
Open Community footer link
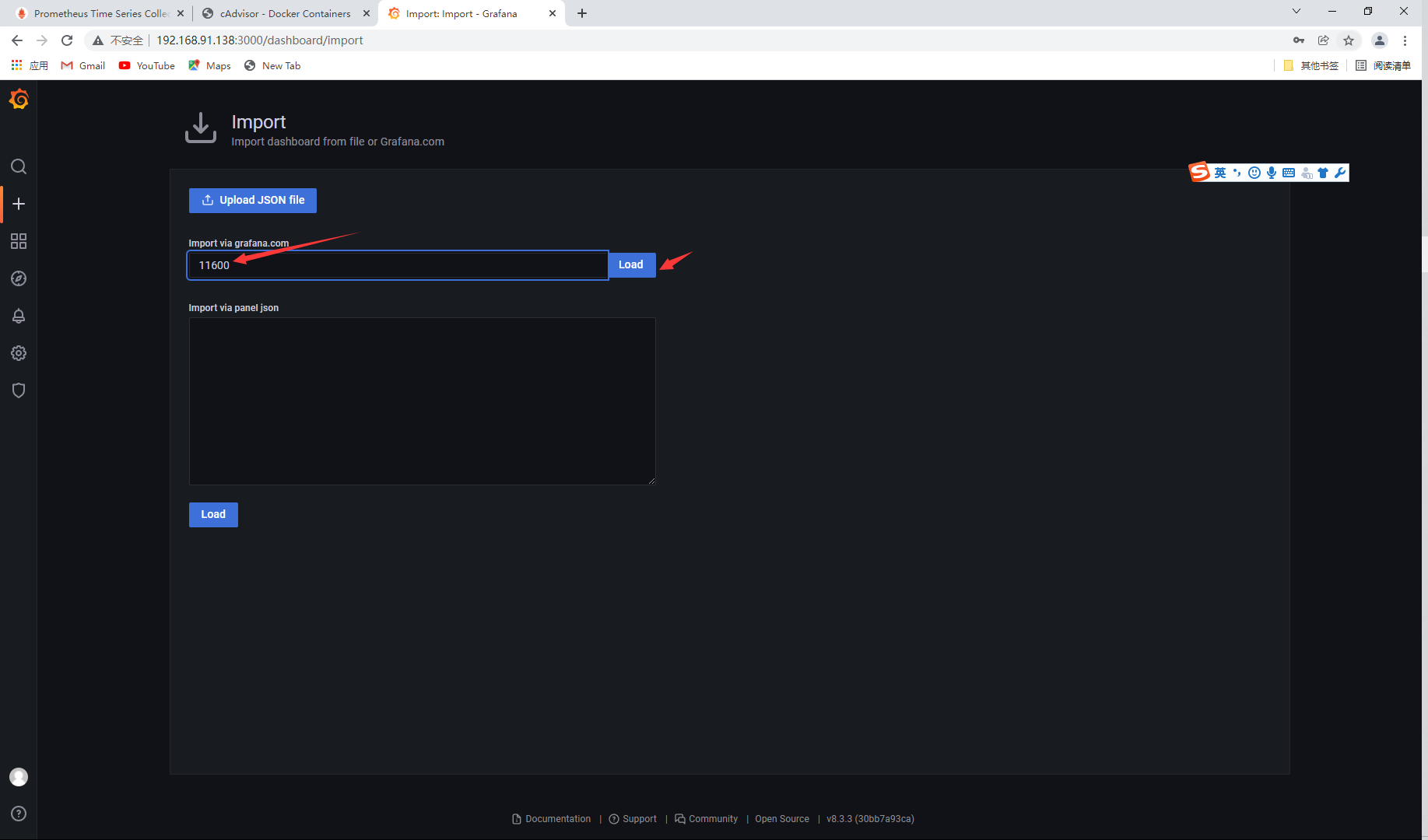coord(707,819)
